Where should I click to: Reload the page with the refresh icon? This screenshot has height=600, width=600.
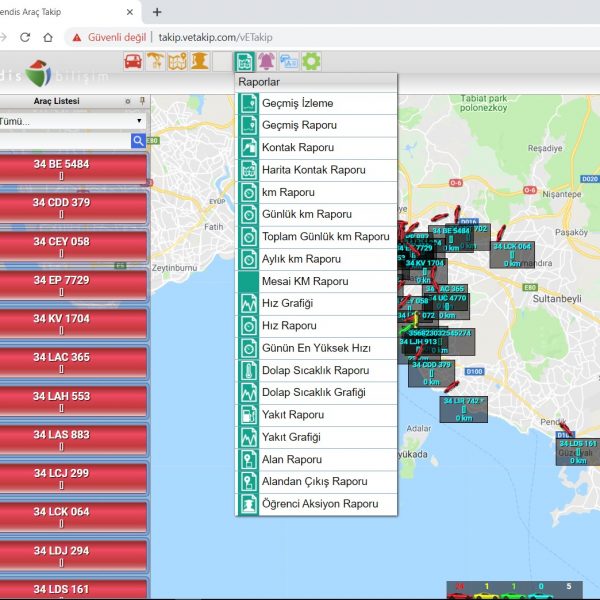point(25,37)
